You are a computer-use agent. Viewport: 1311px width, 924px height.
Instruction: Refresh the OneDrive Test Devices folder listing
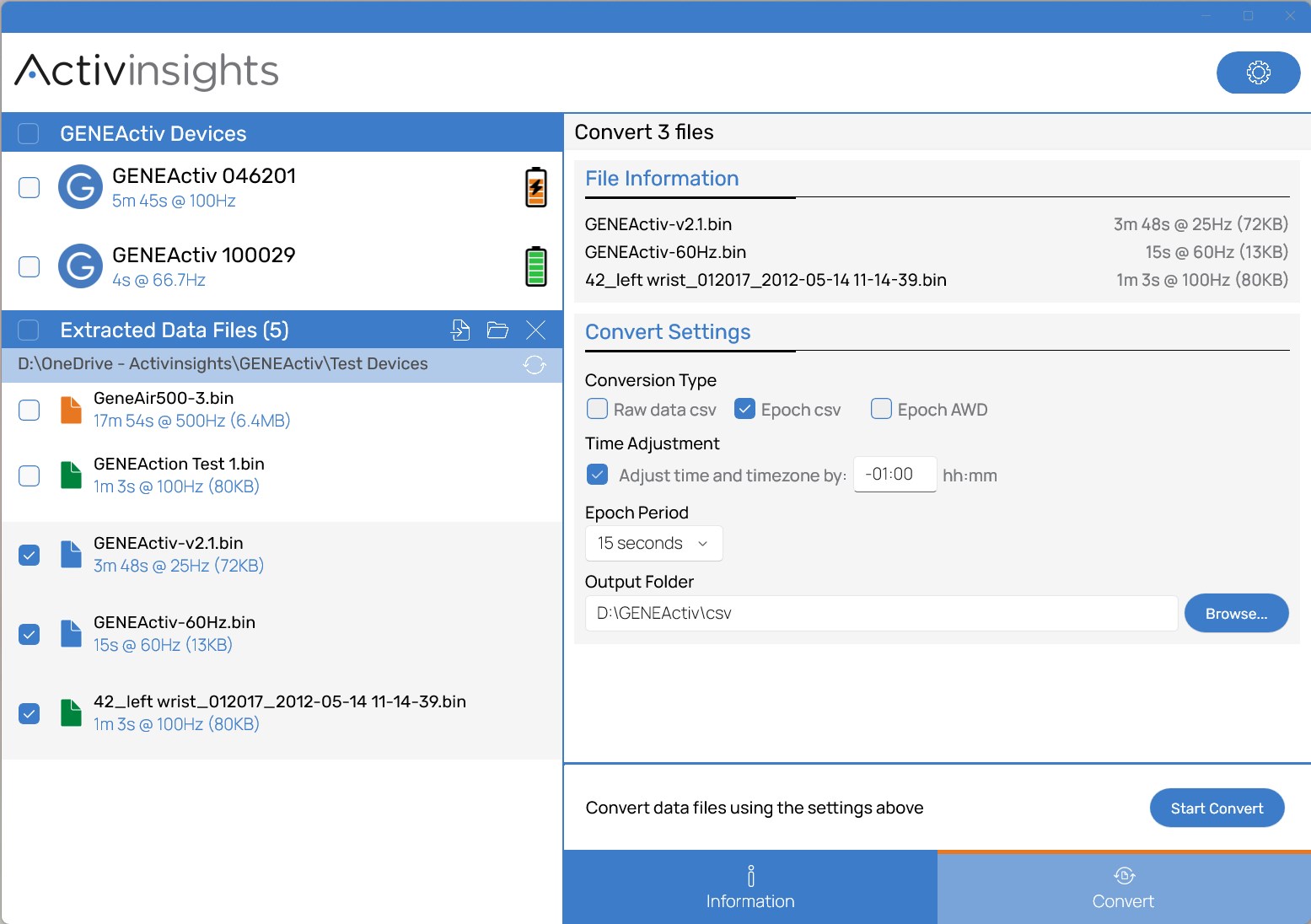click(535, 364)
